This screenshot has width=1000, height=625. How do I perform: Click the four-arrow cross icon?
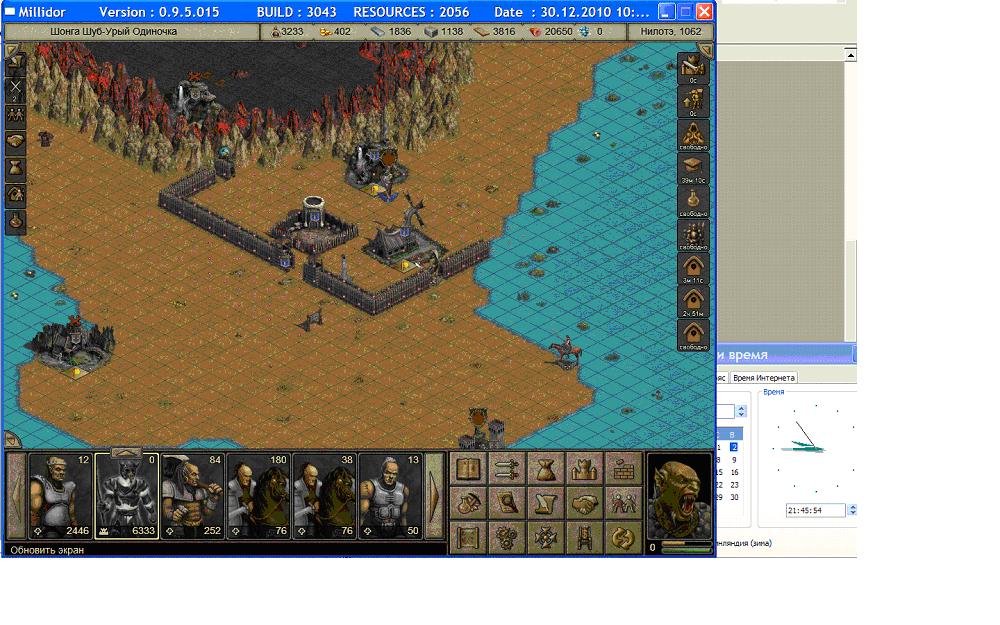coord(545,538)
